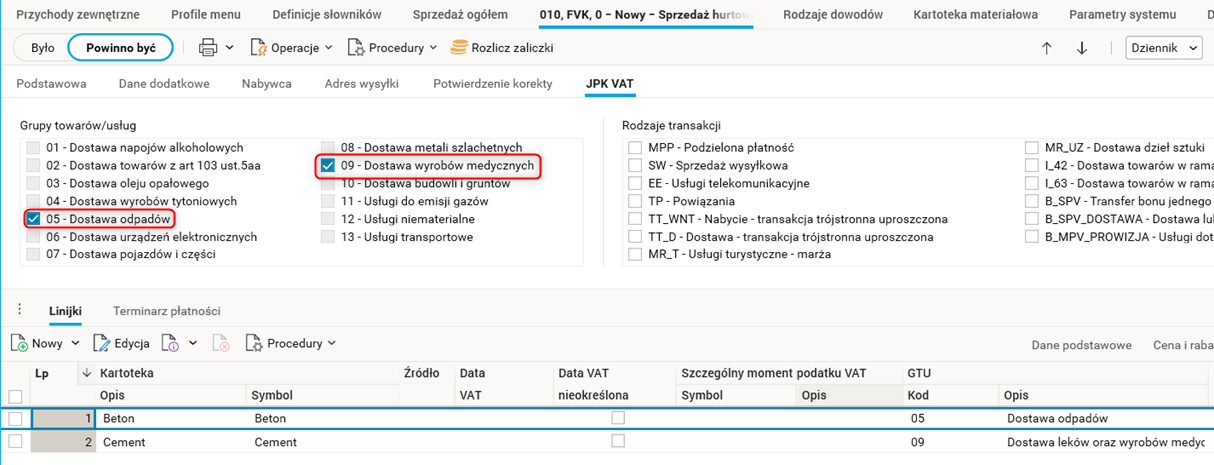Click the Rozlicz zaliczki coins icon
The width and height of the screenshot is (1214, 465).
click(459, 48)
